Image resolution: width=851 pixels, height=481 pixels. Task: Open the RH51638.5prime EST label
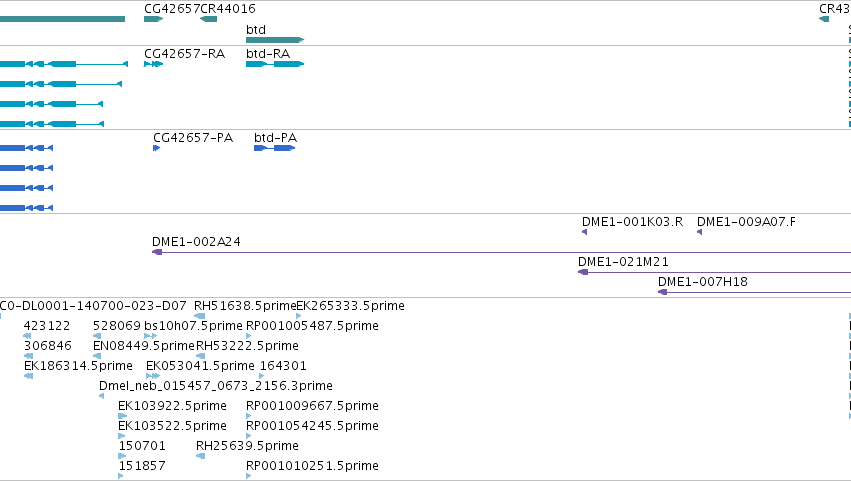coord(245,306)
